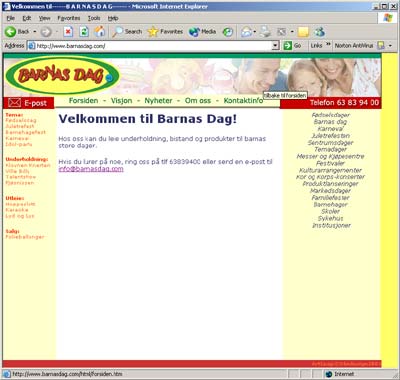Image resolution: width=400 pixels, height=380 pixels.
Task: Click the Visjon navigation link
Action: [121, 101]
